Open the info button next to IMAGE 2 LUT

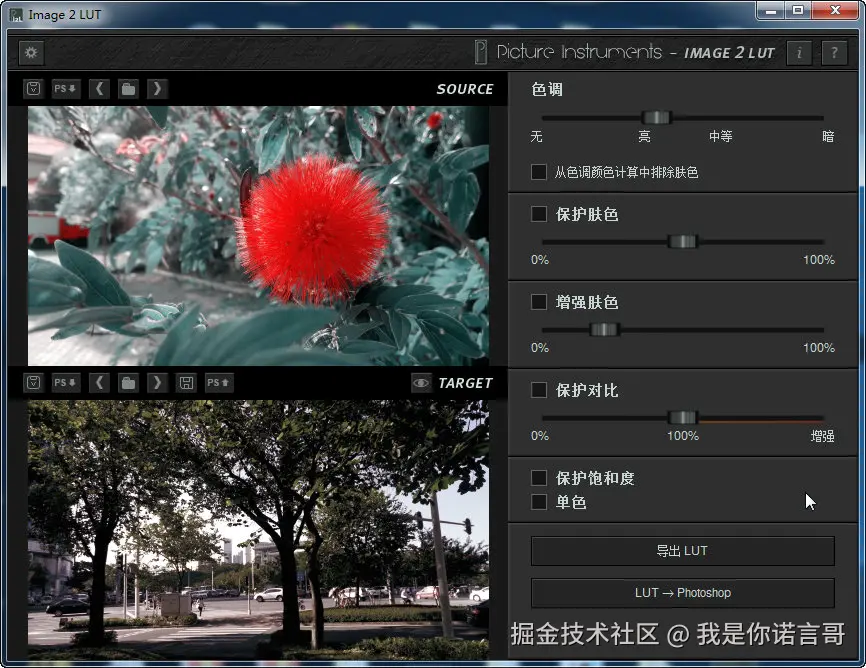coord(799,53)
